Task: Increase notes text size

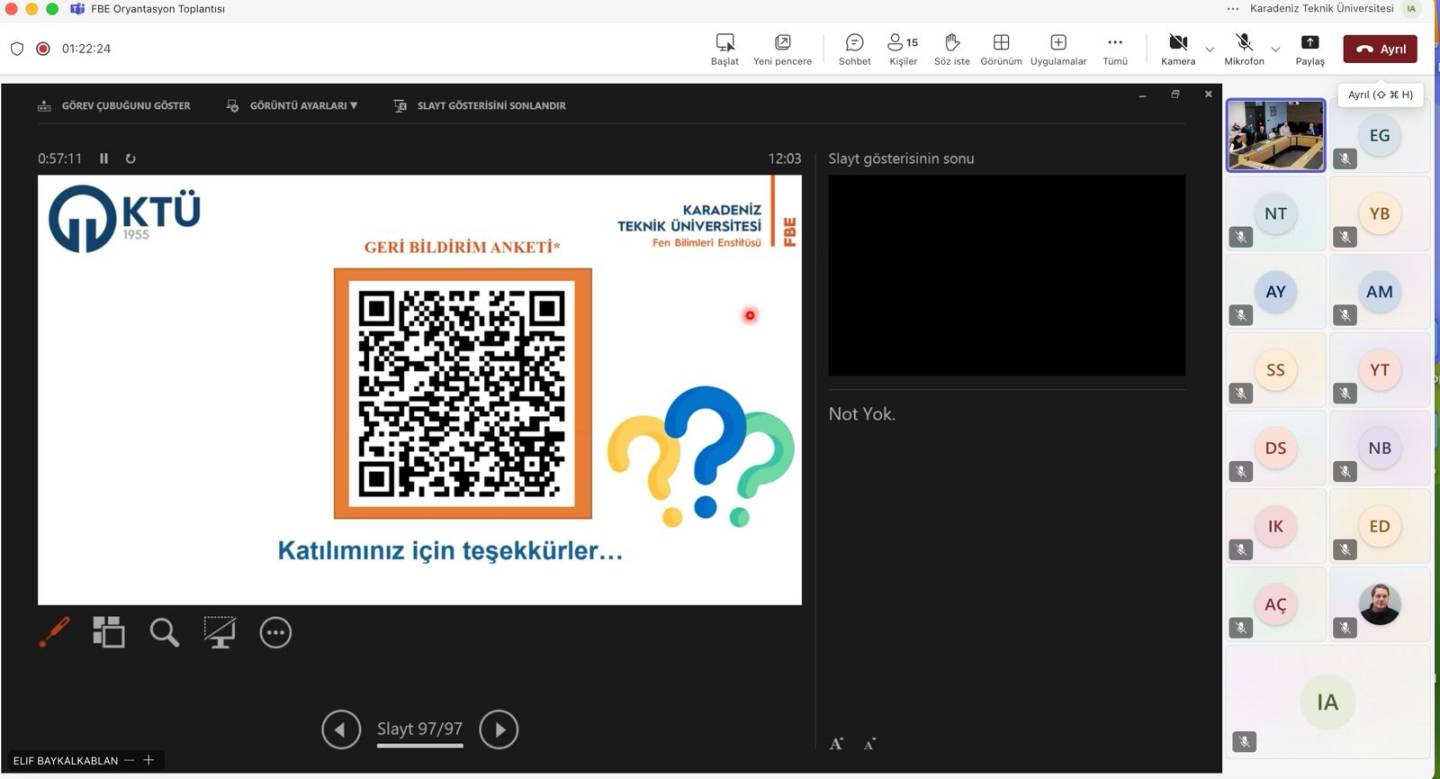Action: 837,743
